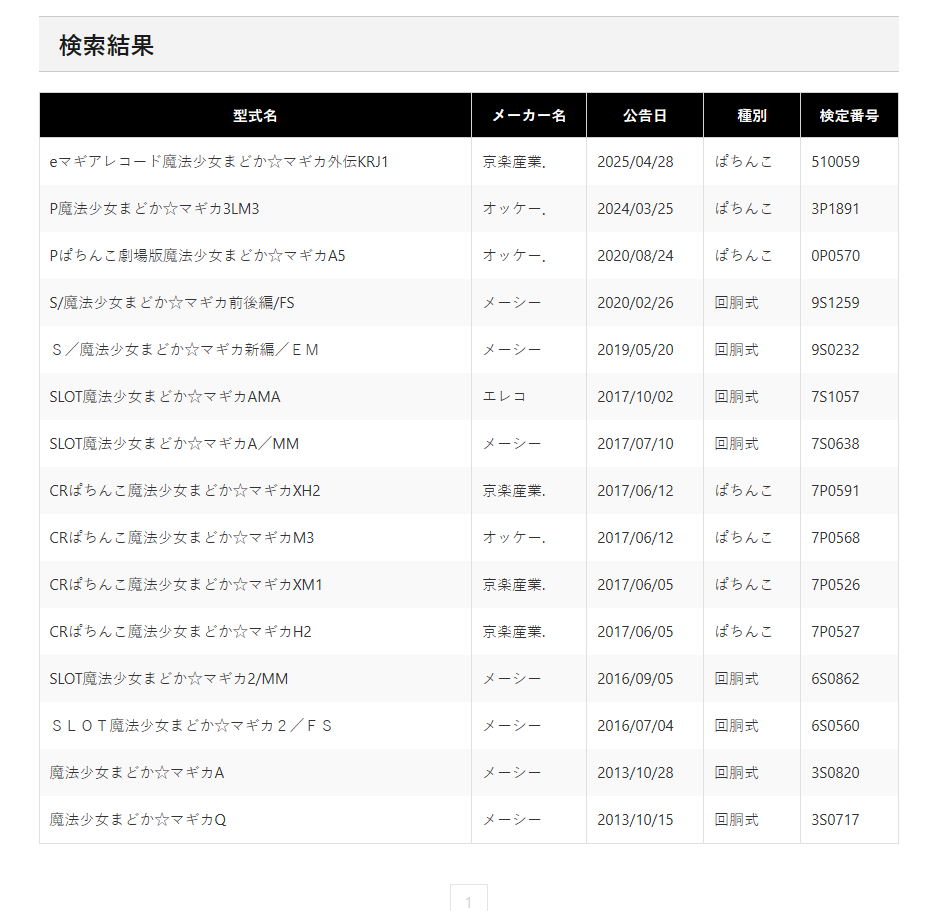Click the 型式名 column header
The image size is (935, 911).
[255, 116]
